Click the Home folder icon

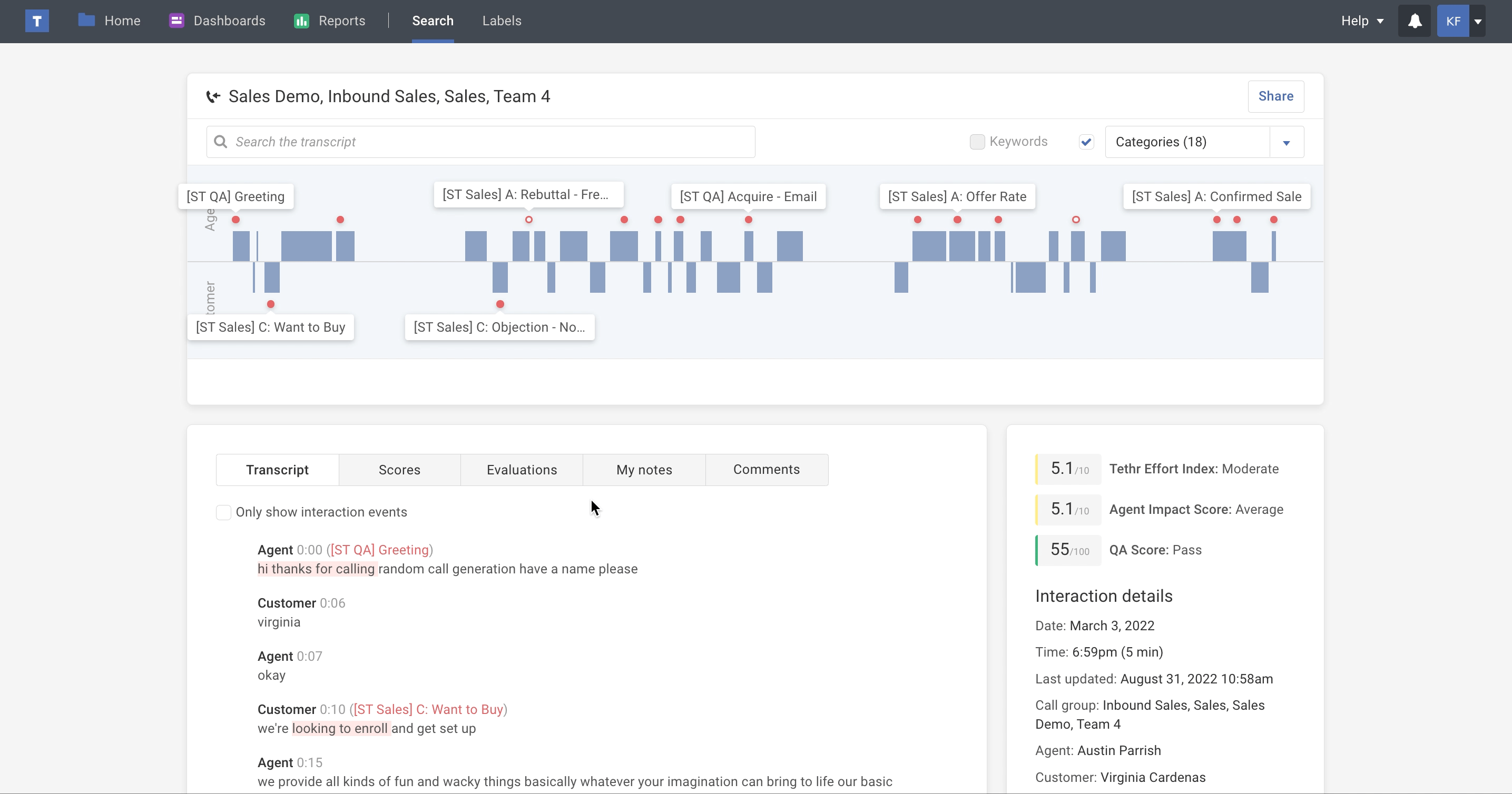coord(87,21)
